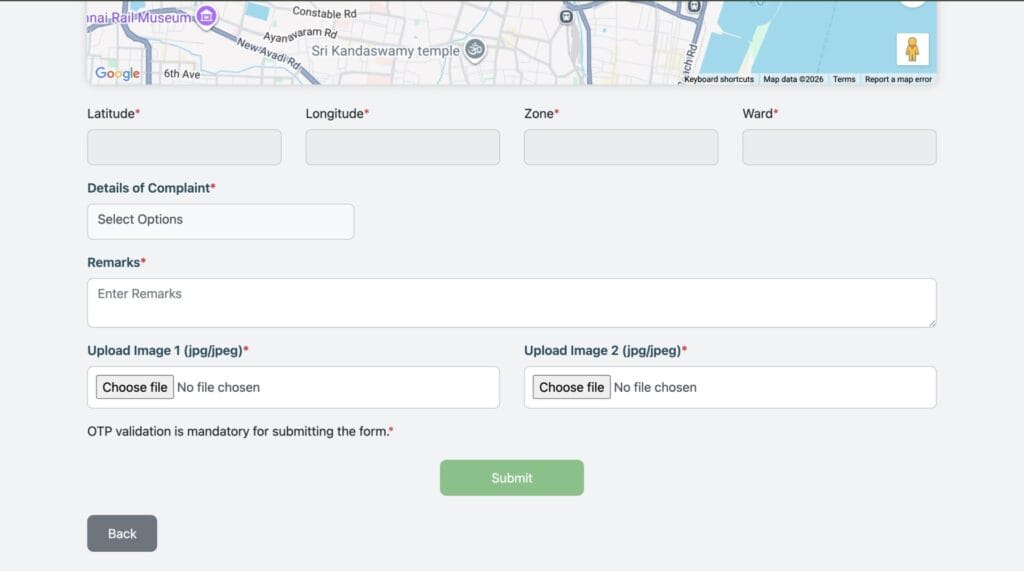Click the '6th Ave' map label
Image resolution: width=1024 pixels, height=571 pixels.
182,74
